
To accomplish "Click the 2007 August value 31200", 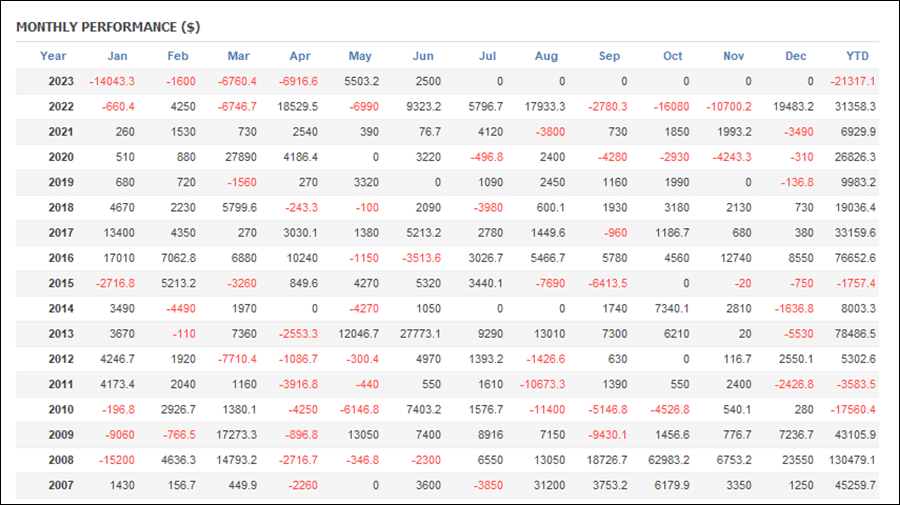I will 549,485.
